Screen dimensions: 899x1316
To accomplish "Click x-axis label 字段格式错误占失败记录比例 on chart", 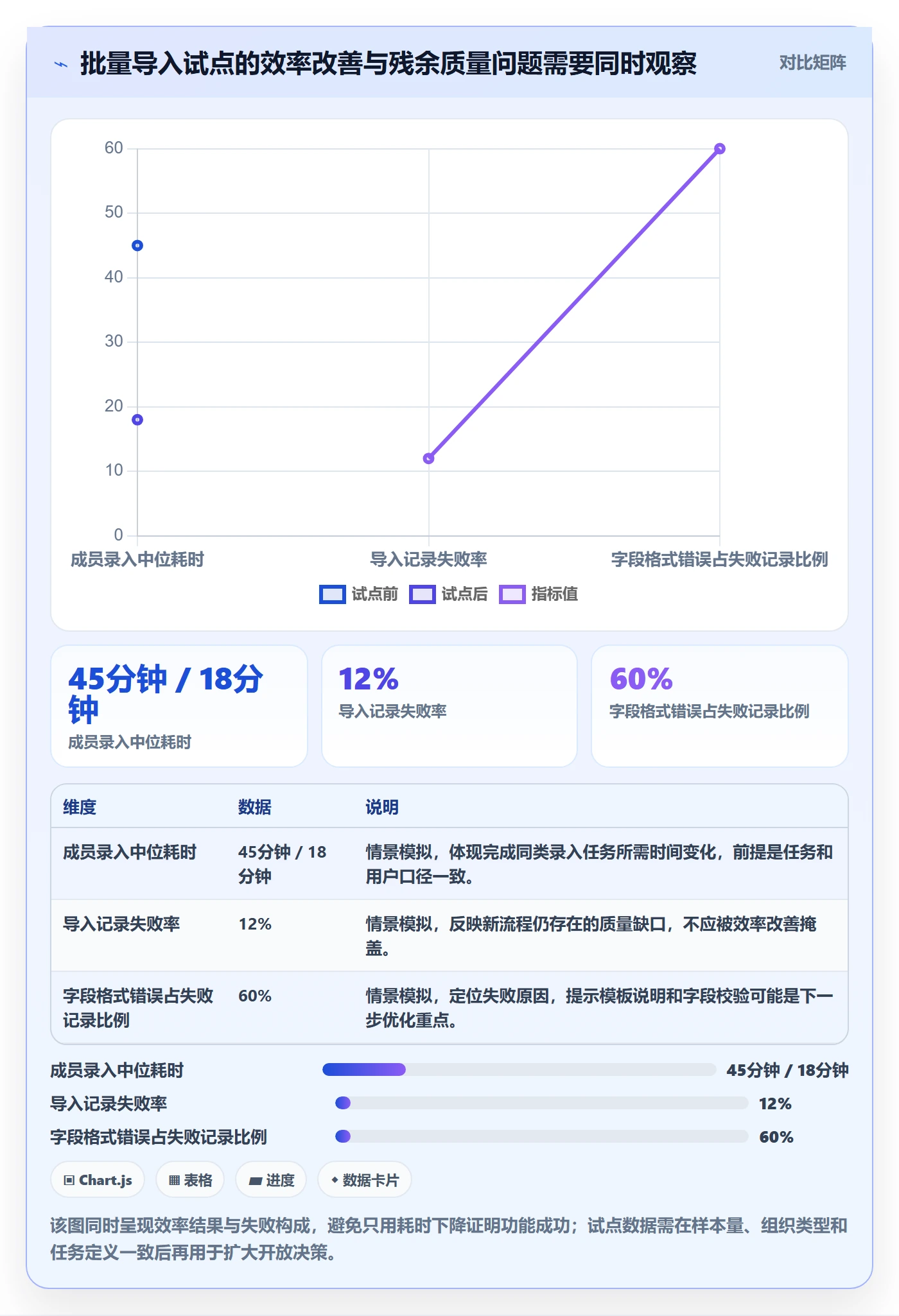I will point(720,560).
